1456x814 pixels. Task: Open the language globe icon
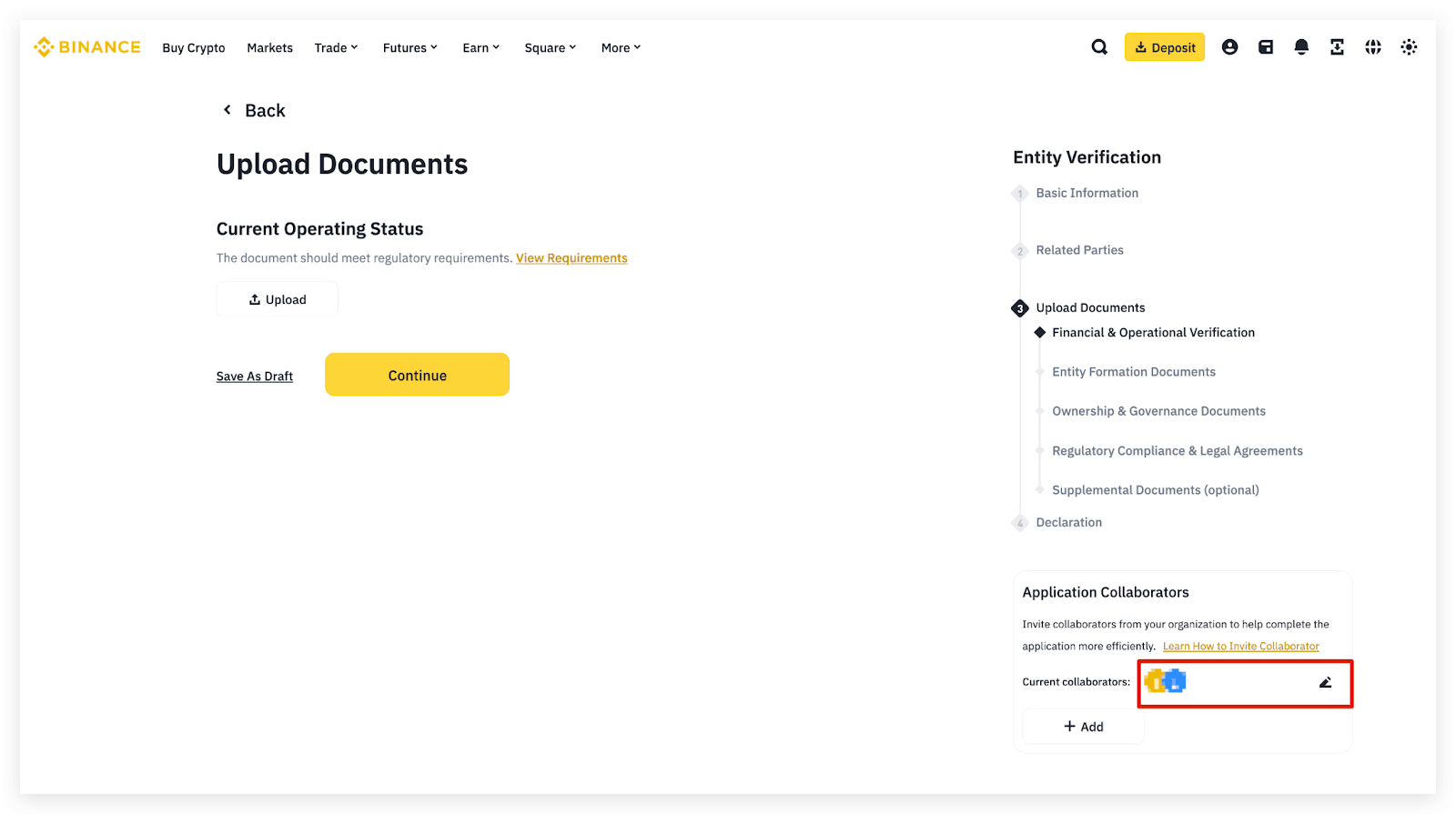click(x=1373, y=47)
